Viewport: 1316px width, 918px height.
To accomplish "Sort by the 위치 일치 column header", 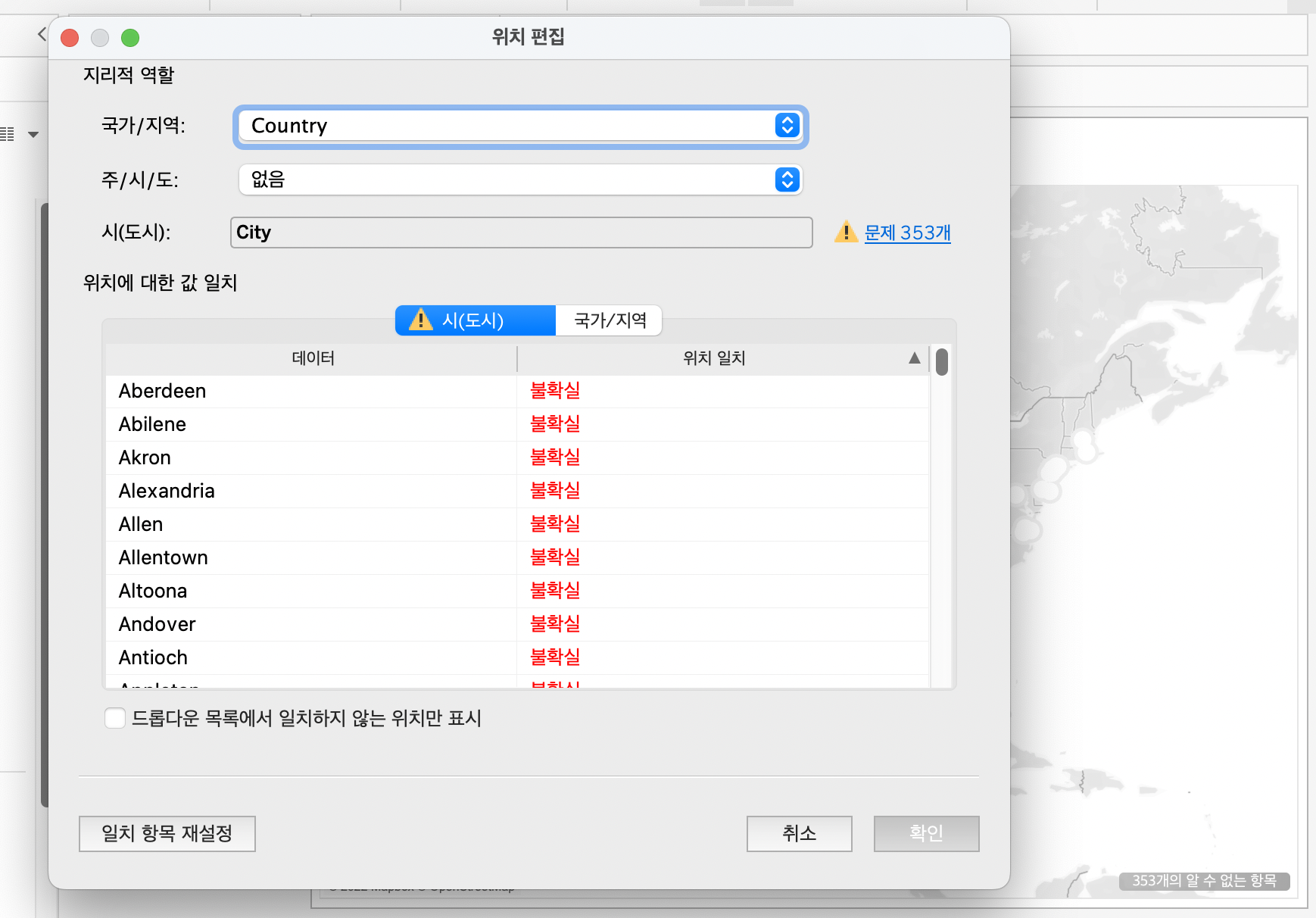I will pyautogui.click(x=714, y=358).
